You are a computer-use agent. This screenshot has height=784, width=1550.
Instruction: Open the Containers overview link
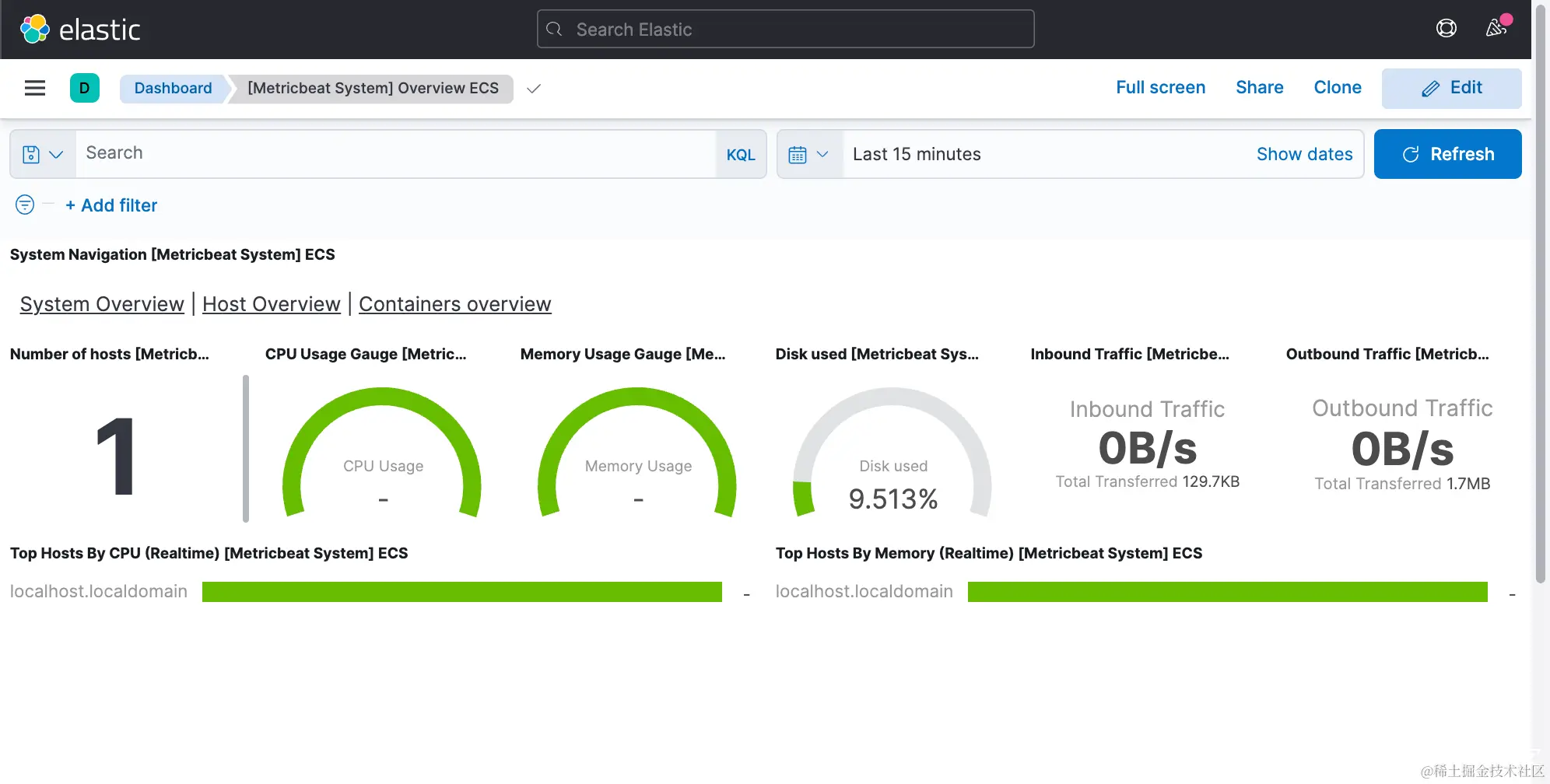tap(455, 304)
